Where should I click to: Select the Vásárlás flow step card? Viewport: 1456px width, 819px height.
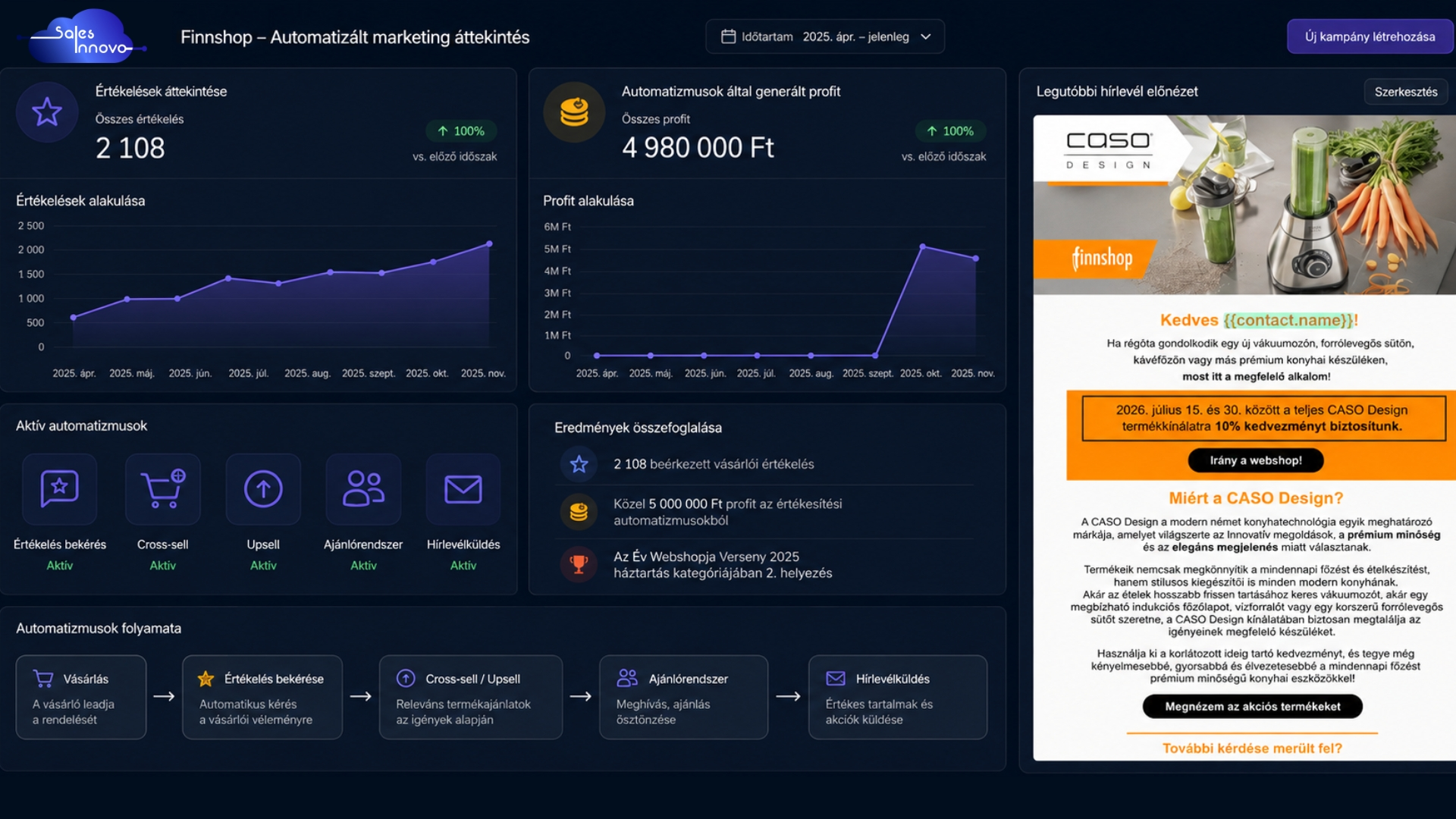81,697
